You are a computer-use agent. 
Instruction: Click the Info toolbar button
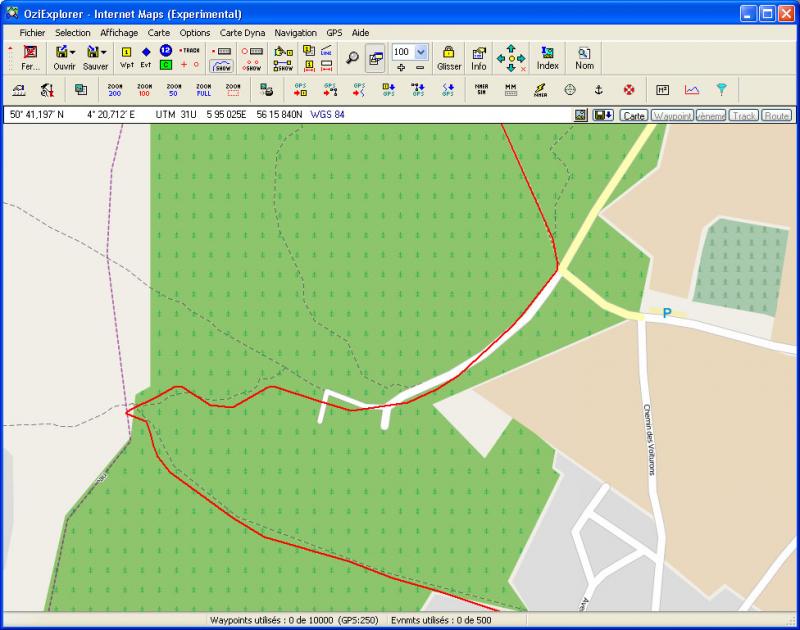[x=479, y=58]
